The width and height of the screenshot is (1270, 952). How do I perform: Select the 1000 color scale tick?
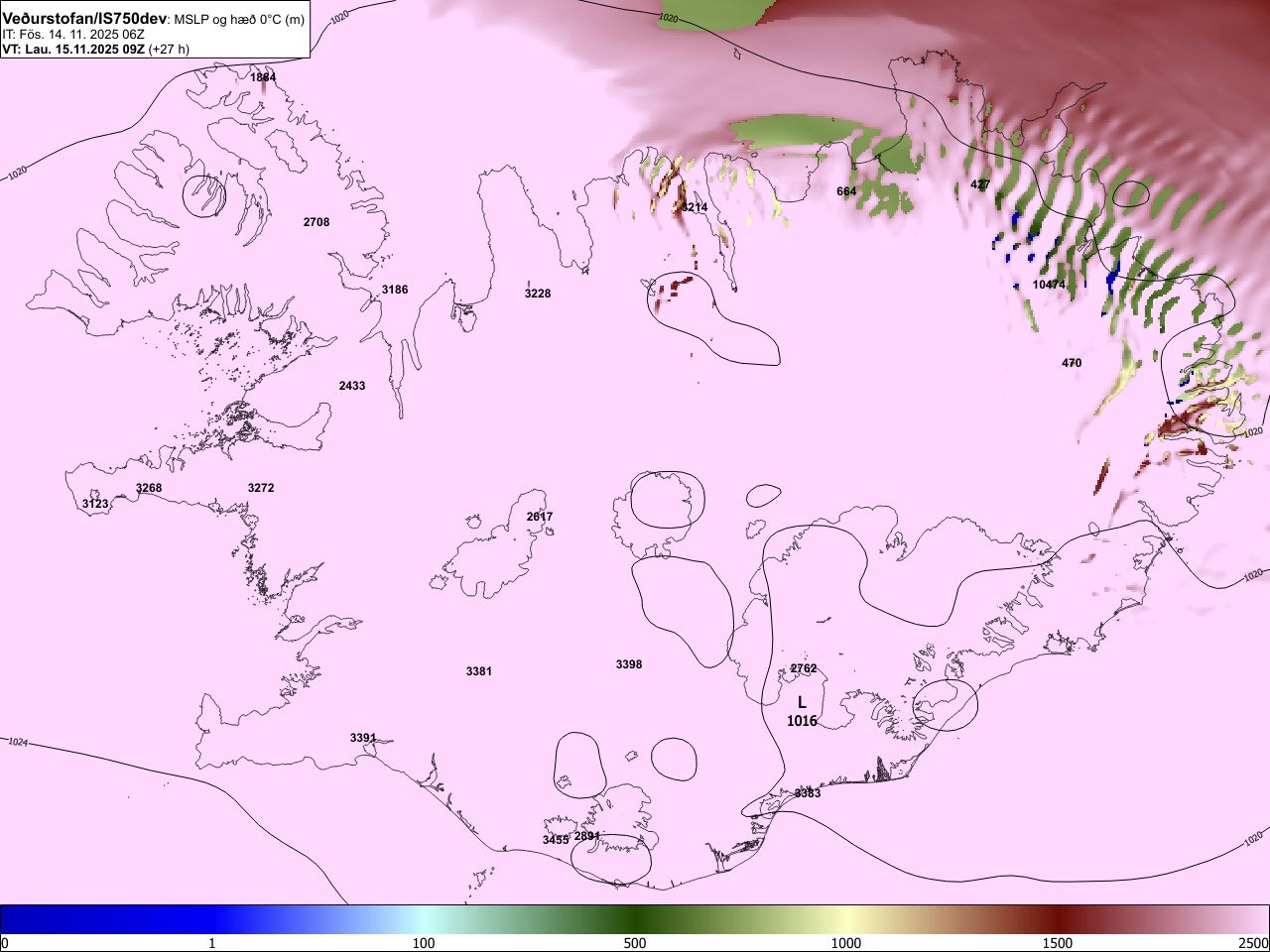click(846, 943)
